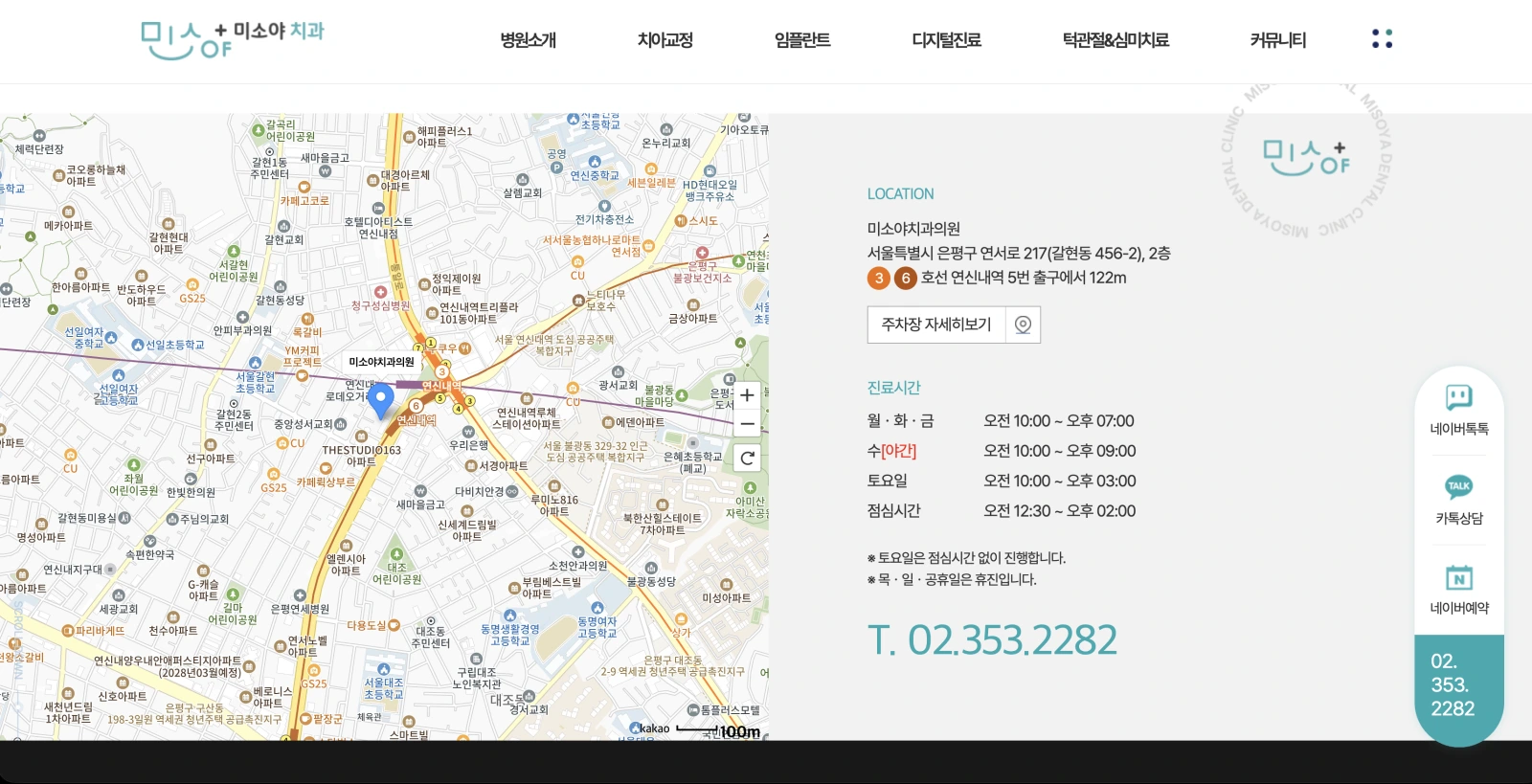Open the 치아교정 menu
The height and width of the screenshot is (784, 1532).
(665, 40)
